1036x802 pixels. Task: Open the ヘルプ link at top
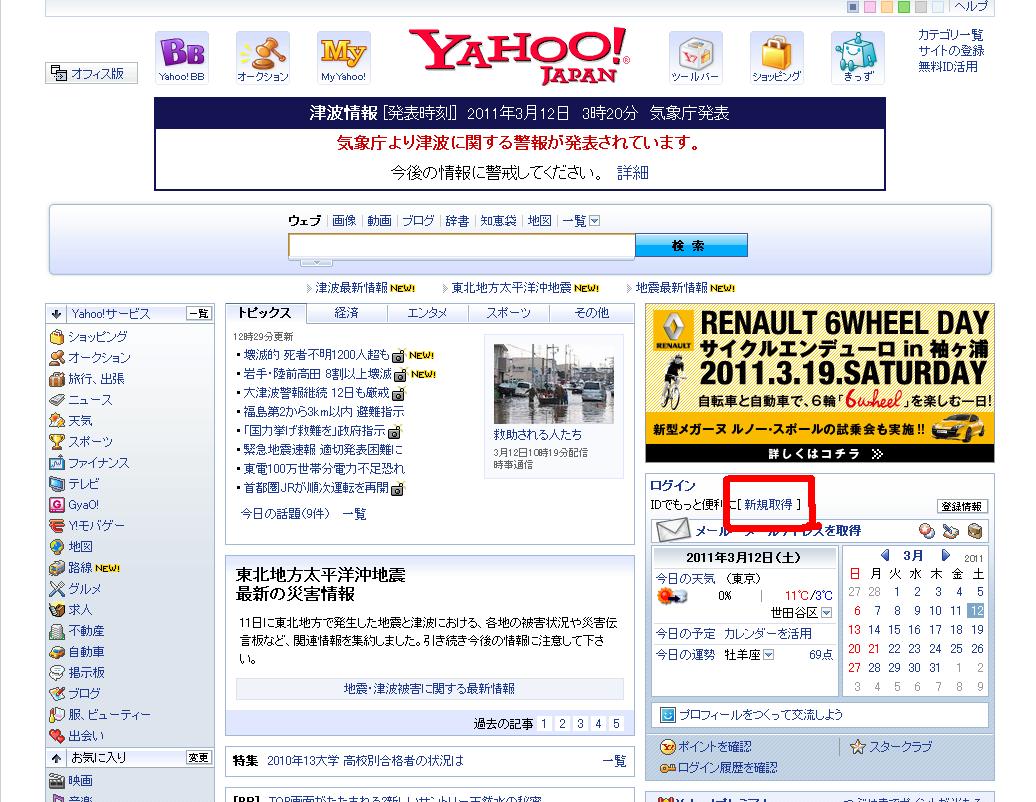(x=971, y=6)
